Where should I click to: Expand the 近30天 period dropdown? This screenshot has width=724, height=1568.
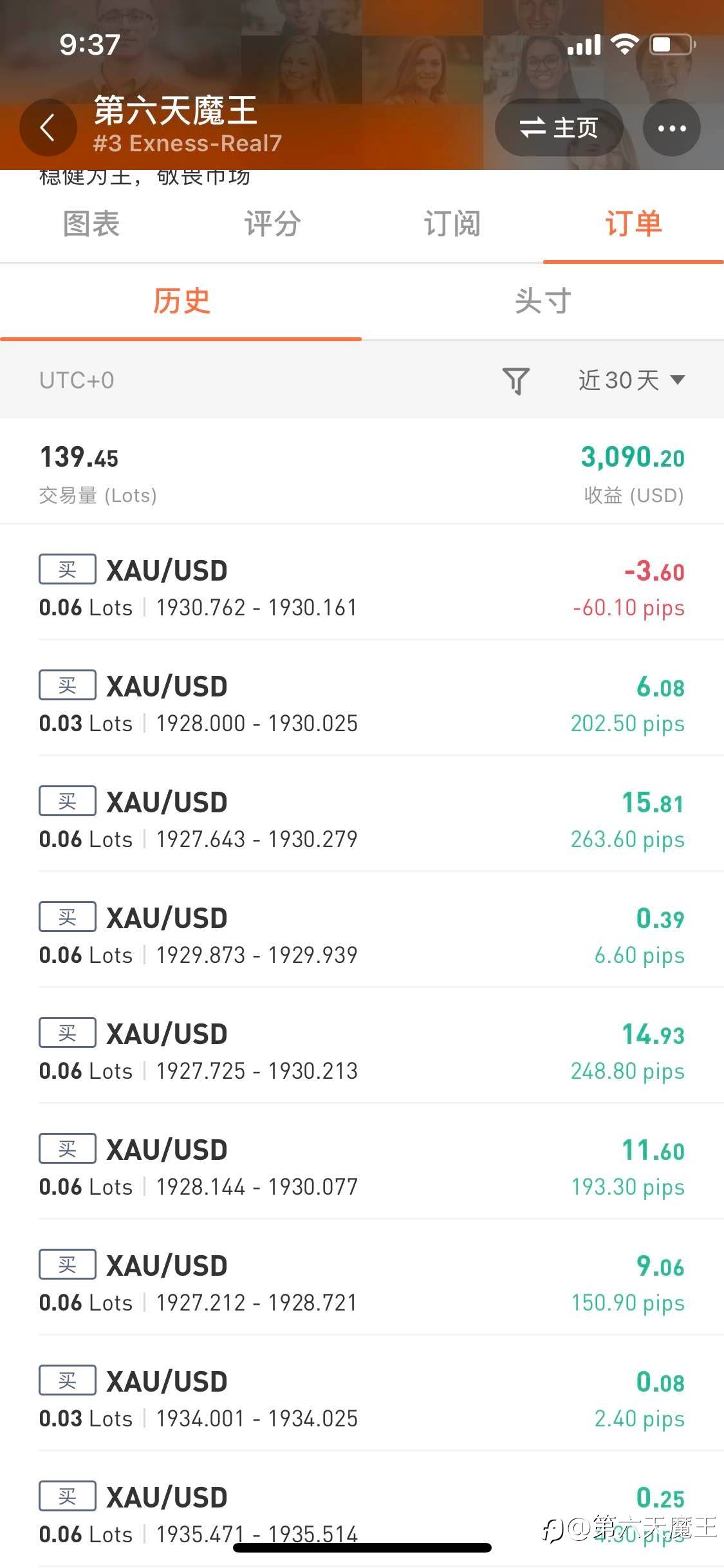(x=631, y=380)
